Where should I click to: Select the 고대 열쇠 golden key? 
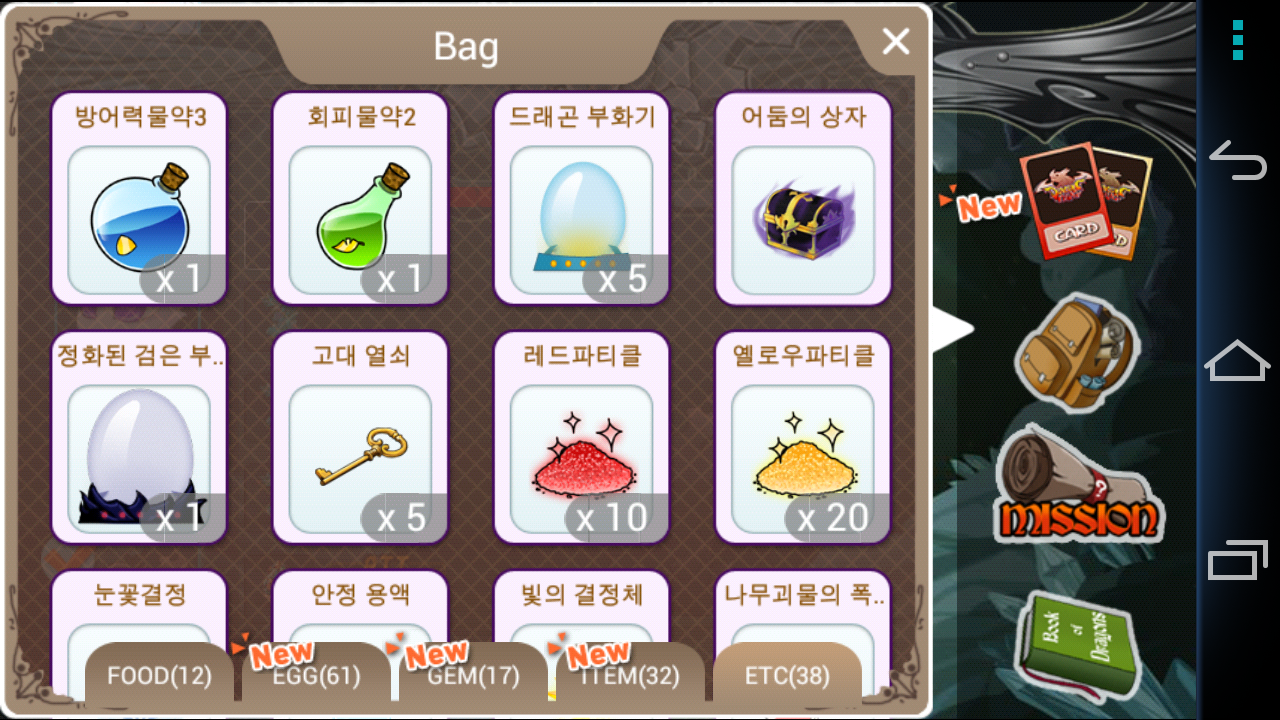360,438
